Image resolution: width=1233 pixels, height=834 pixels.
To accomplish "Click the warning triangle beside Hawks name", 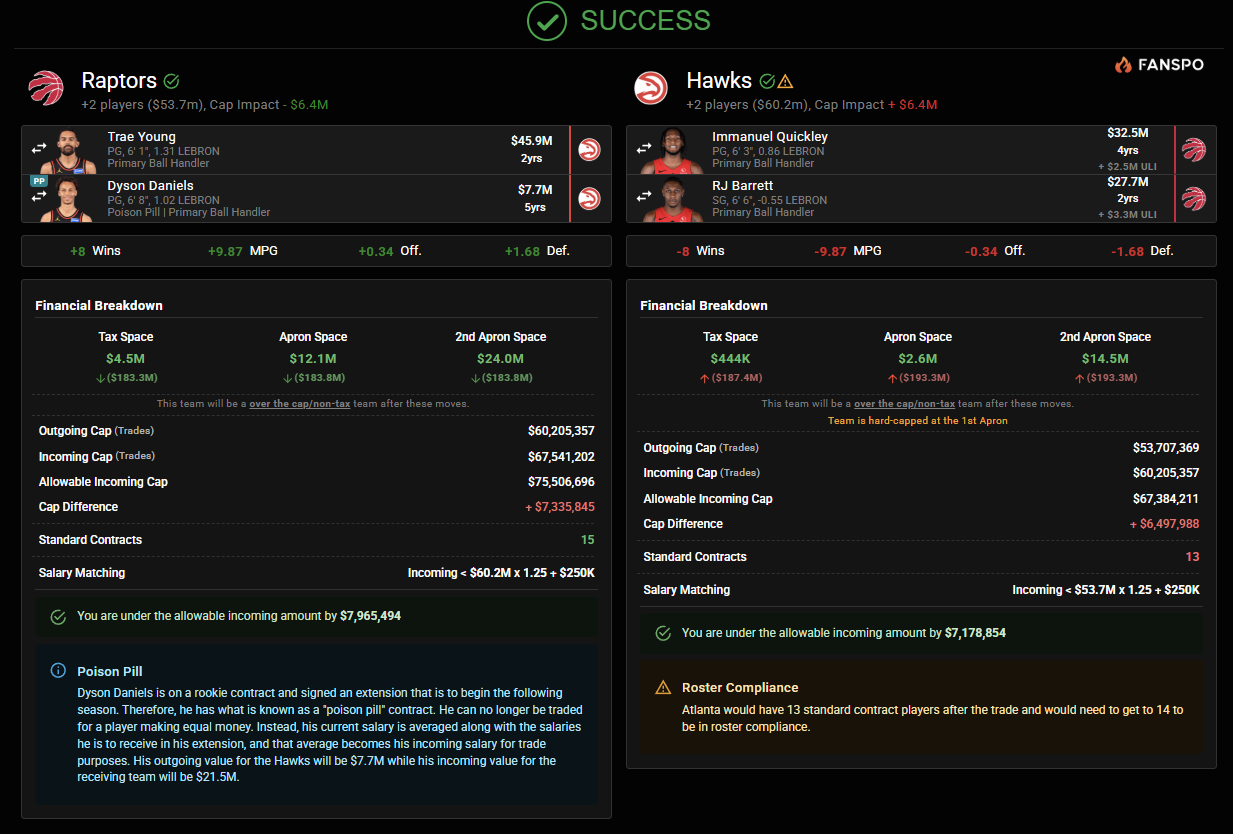I will click(785, 81).
